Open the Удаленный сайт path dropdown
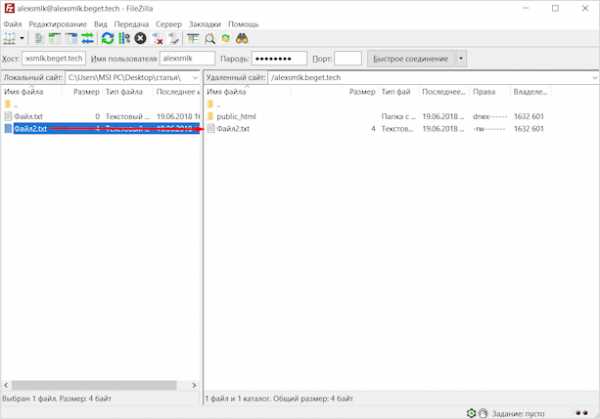Viewport: 600px width, 419px height. coord(595,78)
